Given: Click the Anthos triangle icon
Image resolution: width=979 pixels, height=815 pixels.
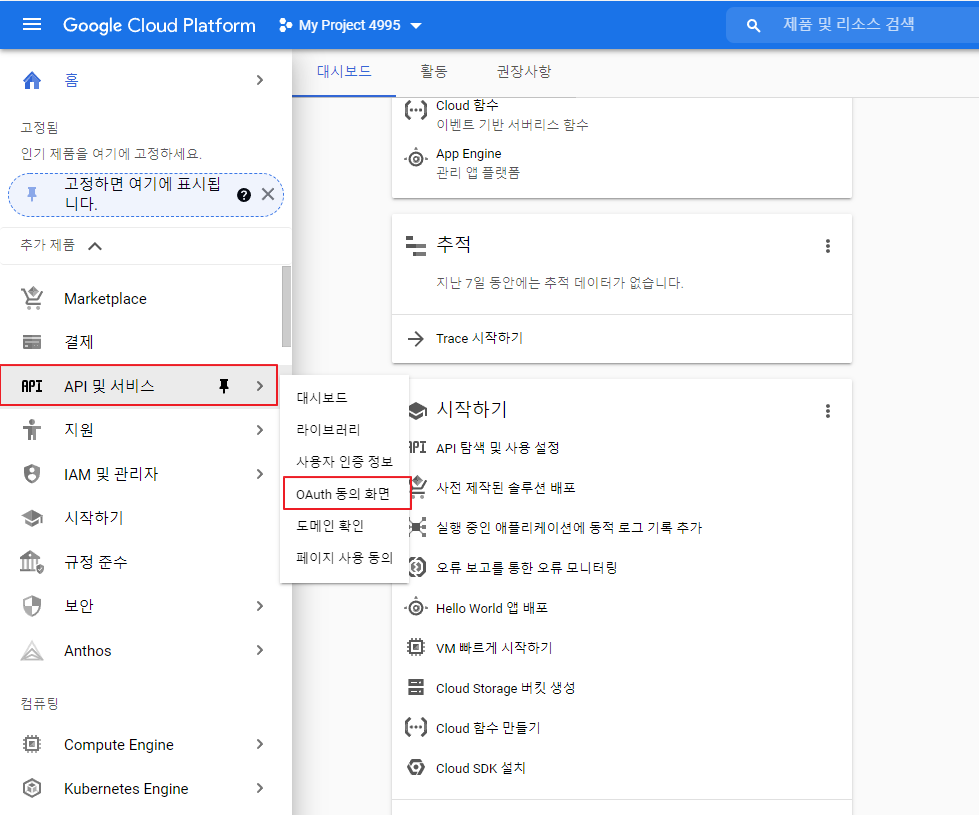Looking at the screenshot, I should [x=32, y=650].
